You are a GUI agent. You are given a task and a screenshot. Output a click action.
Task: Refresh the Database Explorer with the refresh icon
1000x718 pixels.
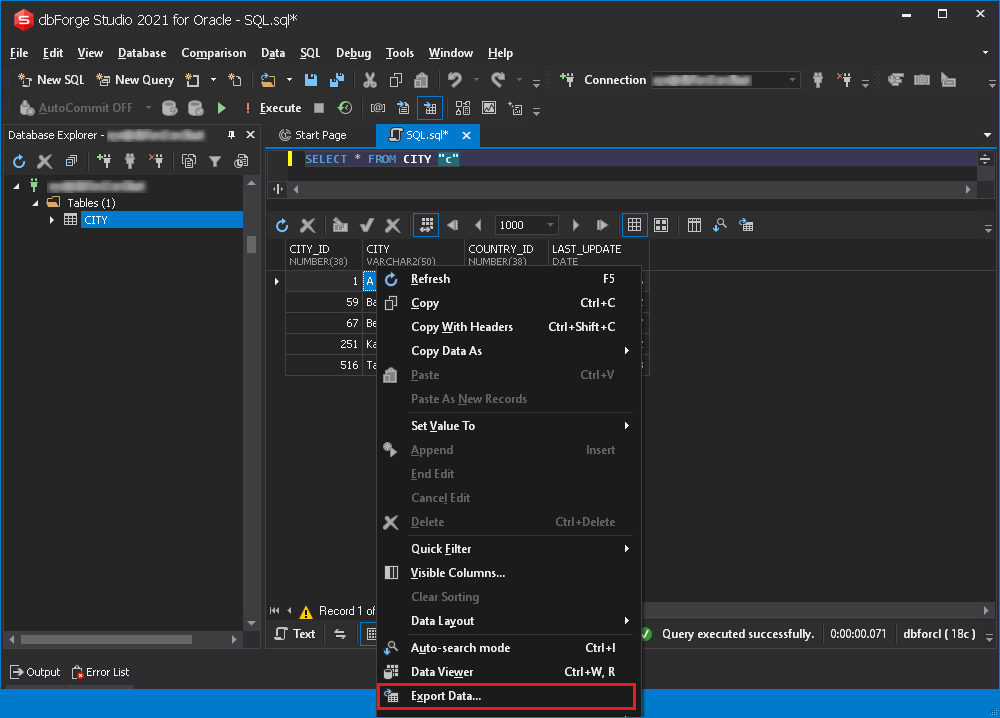pyautogui.click(x=18, y=160)
